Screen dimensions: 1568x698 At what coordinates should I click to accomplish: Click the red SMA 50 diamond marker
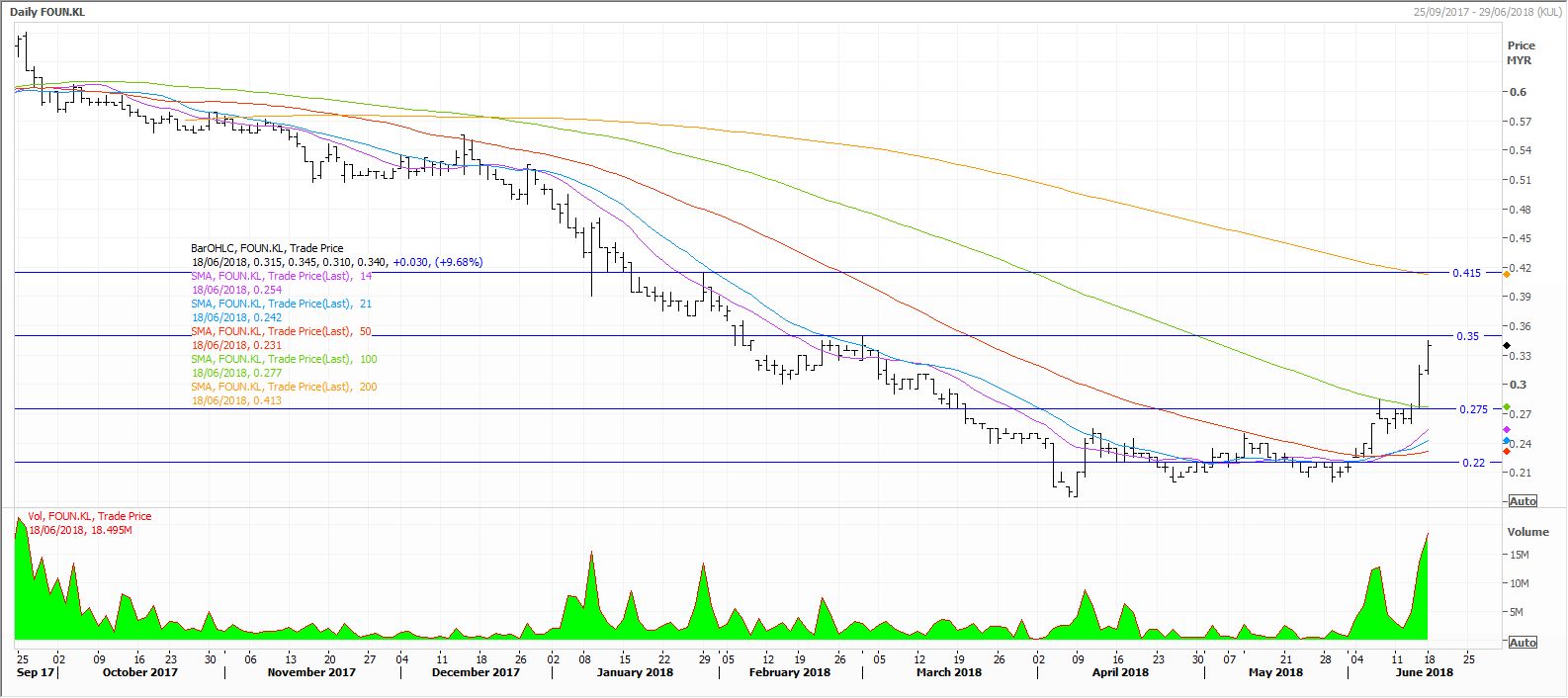(1506, 451)
